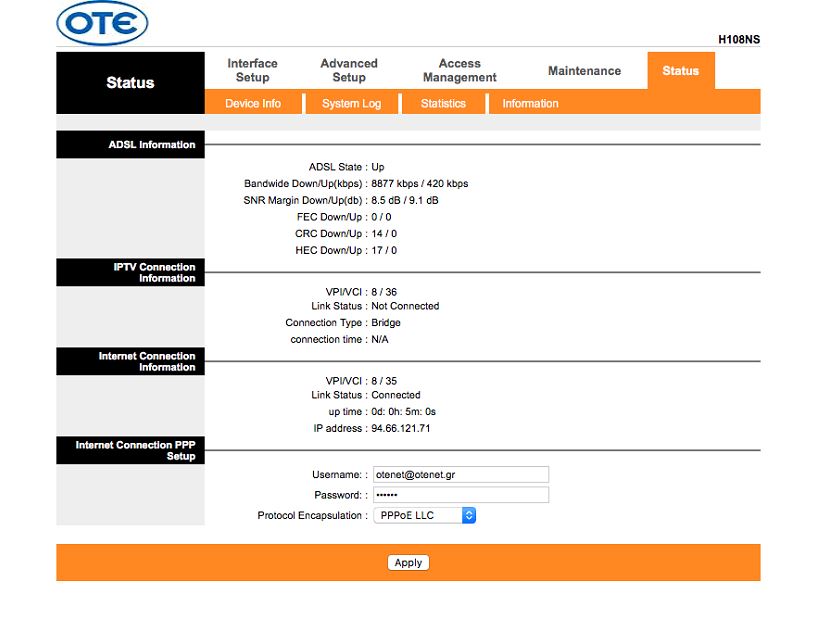Click the Apply button
Screen dimensions: 837x631
coord(408,563)
